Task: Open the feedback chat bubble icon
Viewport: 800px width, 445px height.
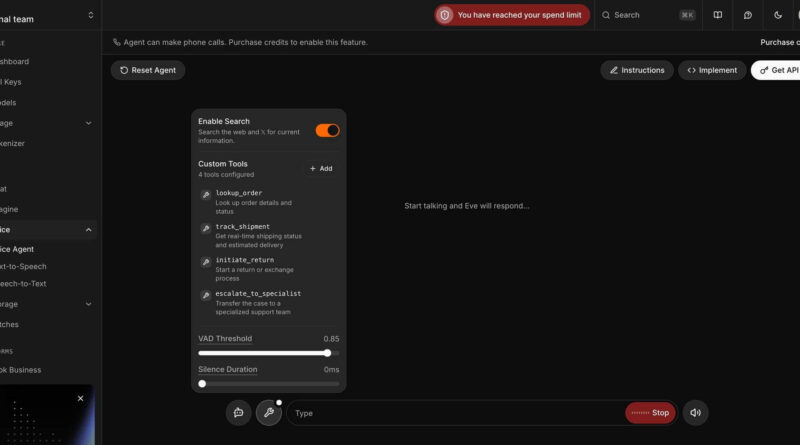Action: tap(747, 15)
